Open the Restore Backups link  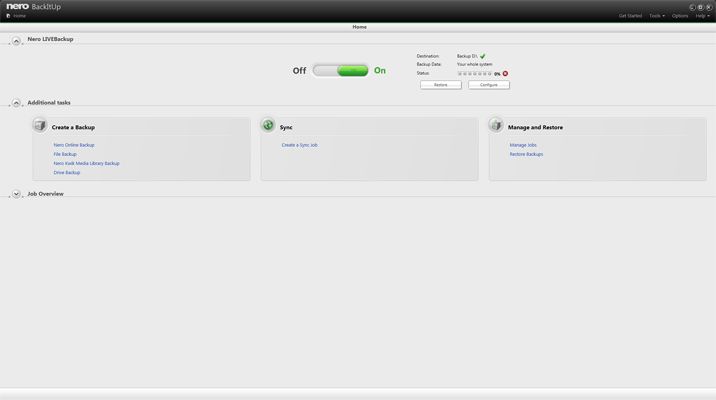pos(526,154)
